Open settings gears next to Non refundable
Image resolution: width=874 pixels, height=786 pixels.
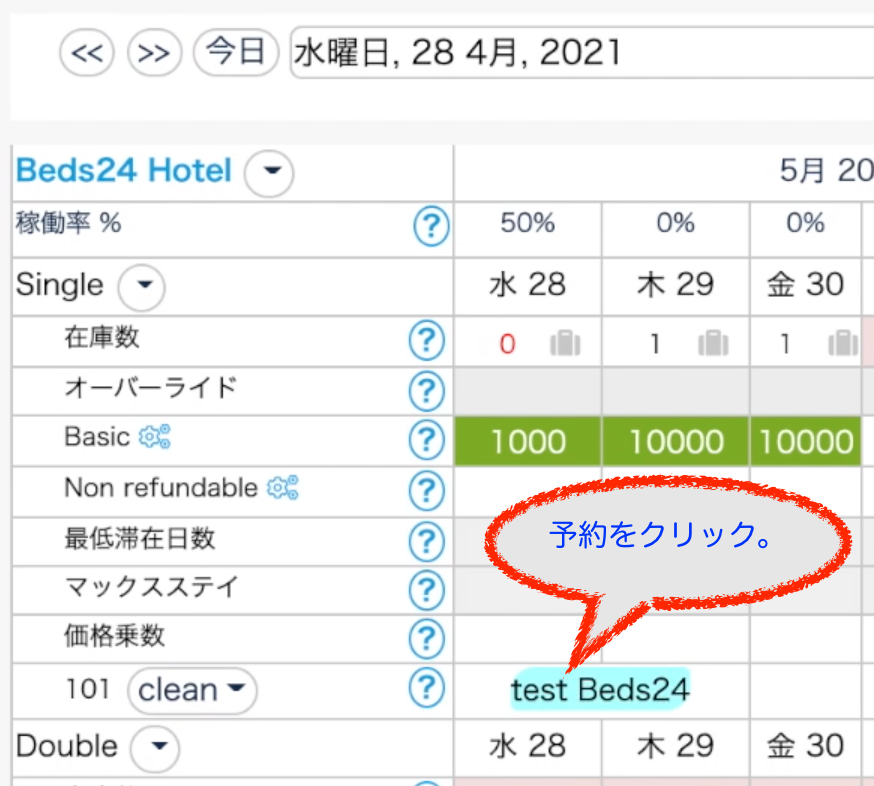click(282, 488)
